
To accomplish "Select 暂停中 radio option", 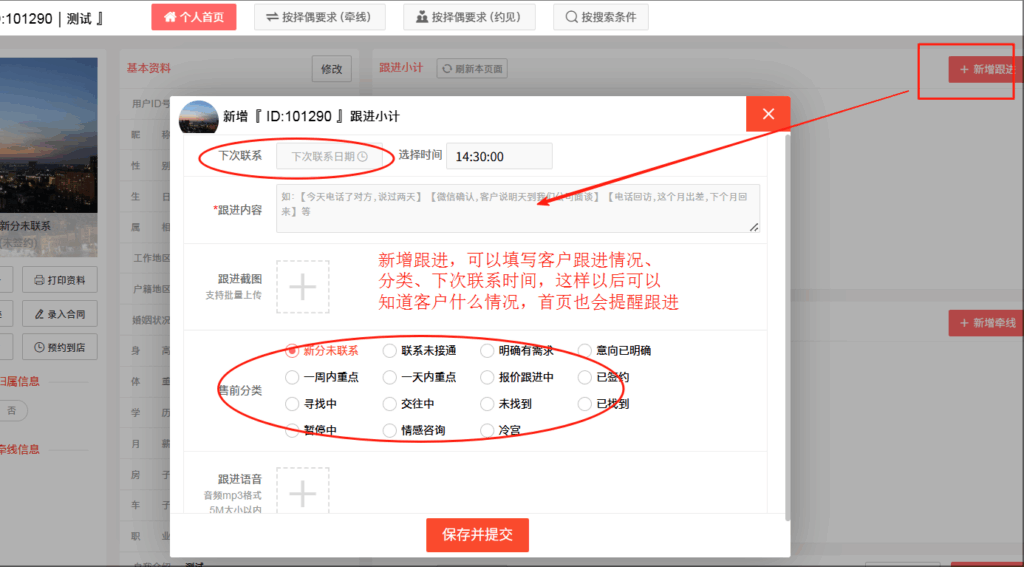I will (x=292, y=430).
